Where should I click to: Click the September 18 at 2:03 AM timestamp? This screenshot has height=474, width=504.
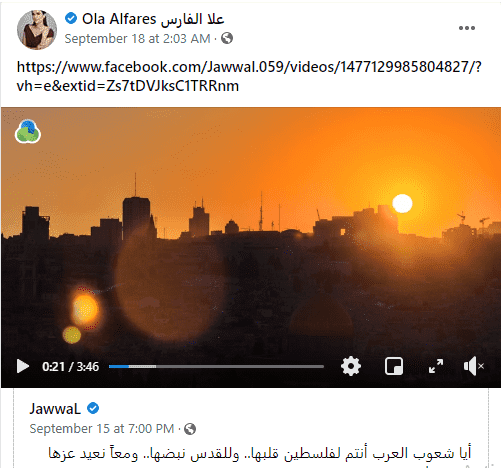[138, 39]
